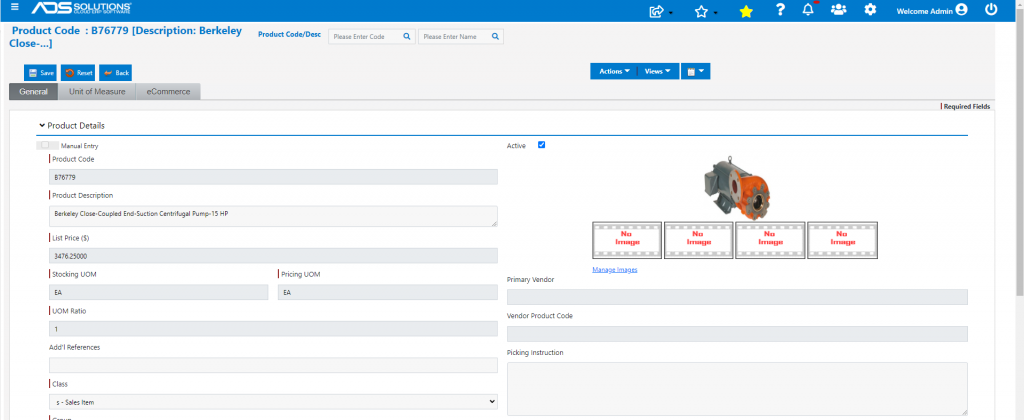
Task: Select the first No Image thumbnail
Action: pos(627,240)
